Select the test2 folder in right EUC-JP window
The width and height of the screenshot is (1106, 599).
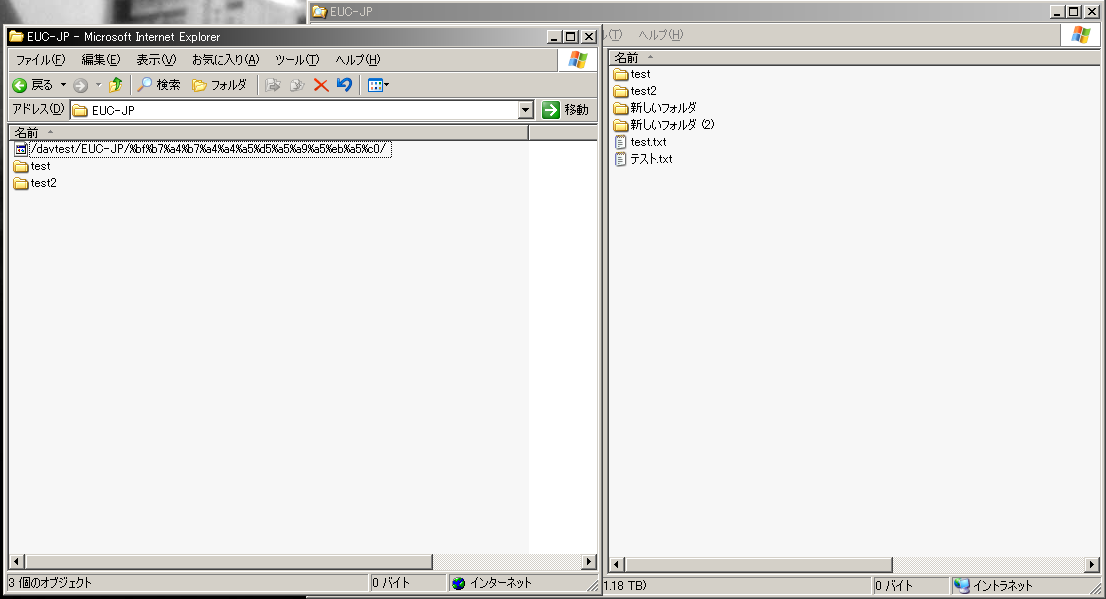pyautogui.click(x=635, y=91)
